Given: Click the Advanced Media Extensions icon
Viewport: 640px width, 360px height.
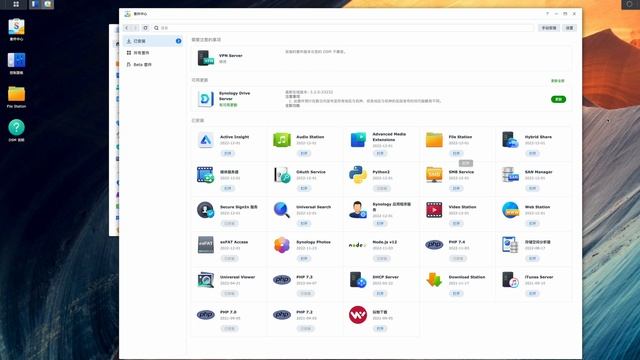Looking at the screenshot, I should pyautogui.click(x=358, y=140).
